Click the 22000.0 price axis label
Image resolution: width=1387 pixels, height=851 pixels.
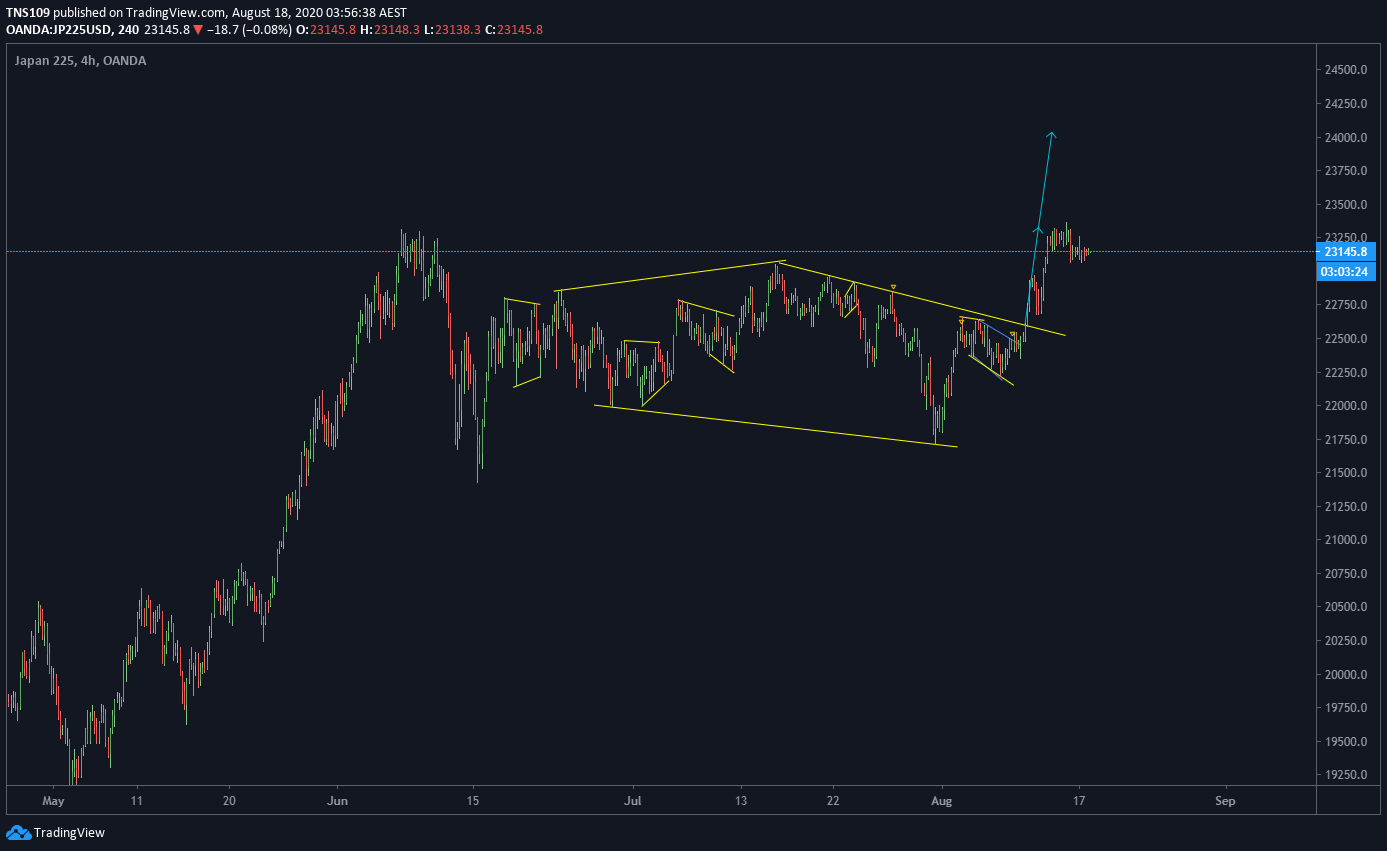[x=1347, y=406]
